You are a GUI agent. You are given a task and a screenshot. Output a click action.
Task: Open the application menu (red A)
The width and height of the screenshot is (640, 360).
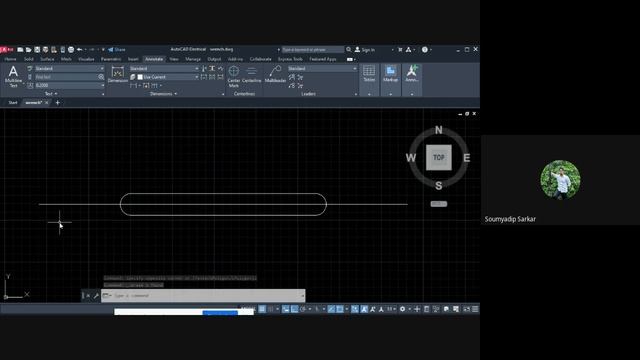click(7, 49)
